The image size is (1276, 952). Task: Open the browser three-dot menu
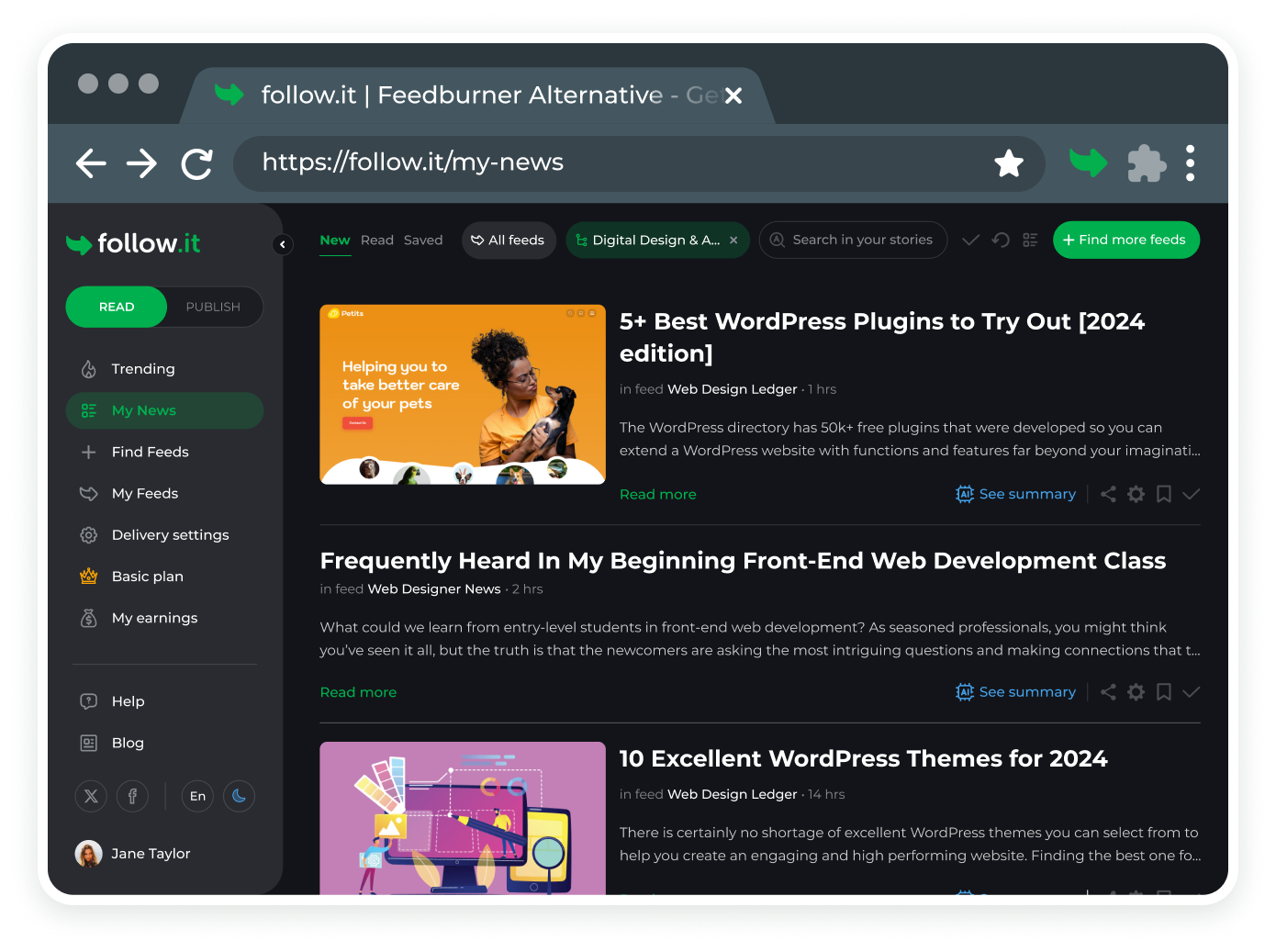point(1190,163)
